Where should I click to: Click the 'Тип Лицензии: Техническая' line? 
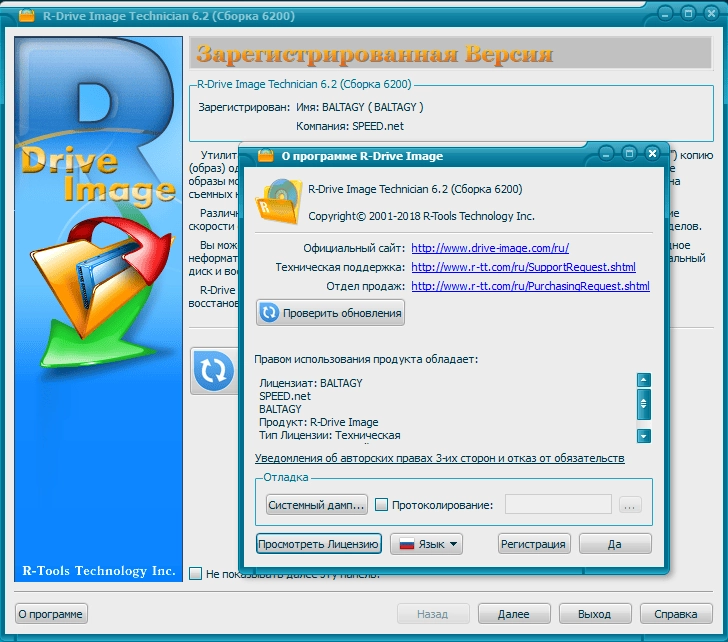click(x=330, y=435)
